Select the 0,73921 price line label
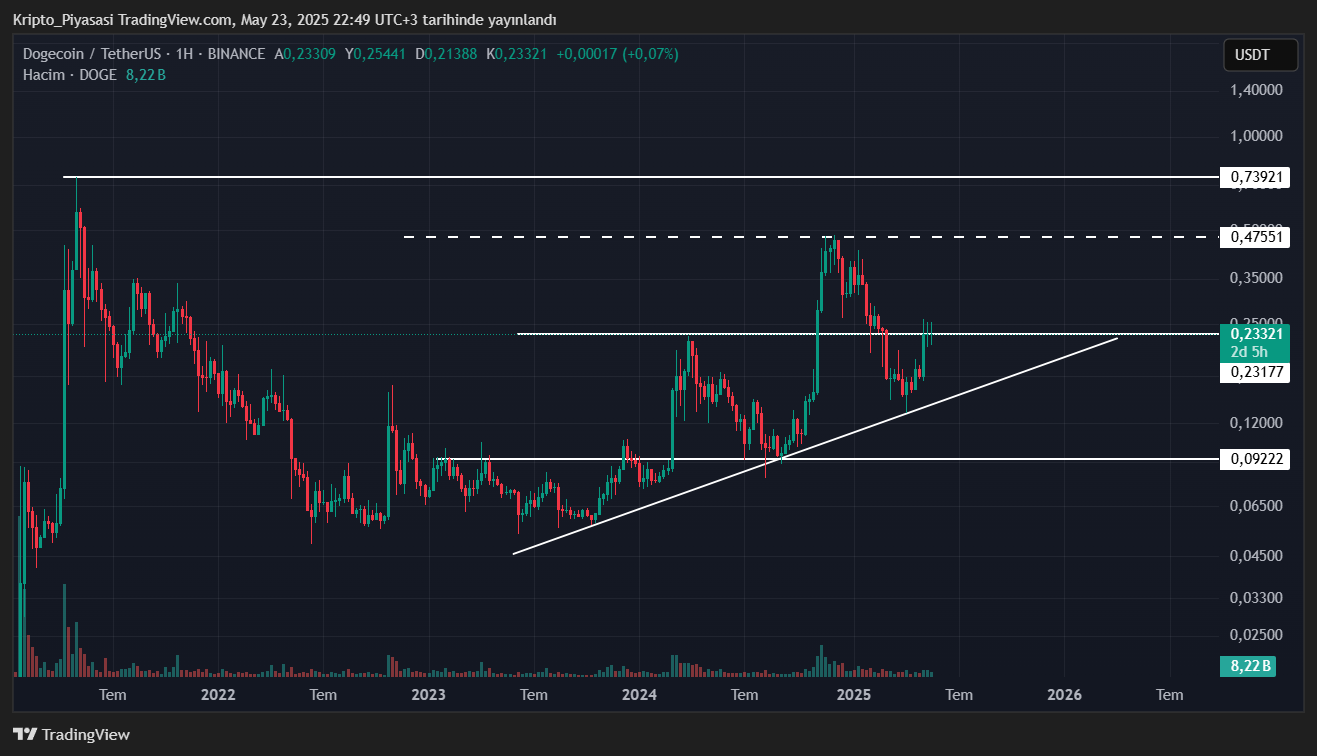The image size is (1317, 756). point(1255,178)
